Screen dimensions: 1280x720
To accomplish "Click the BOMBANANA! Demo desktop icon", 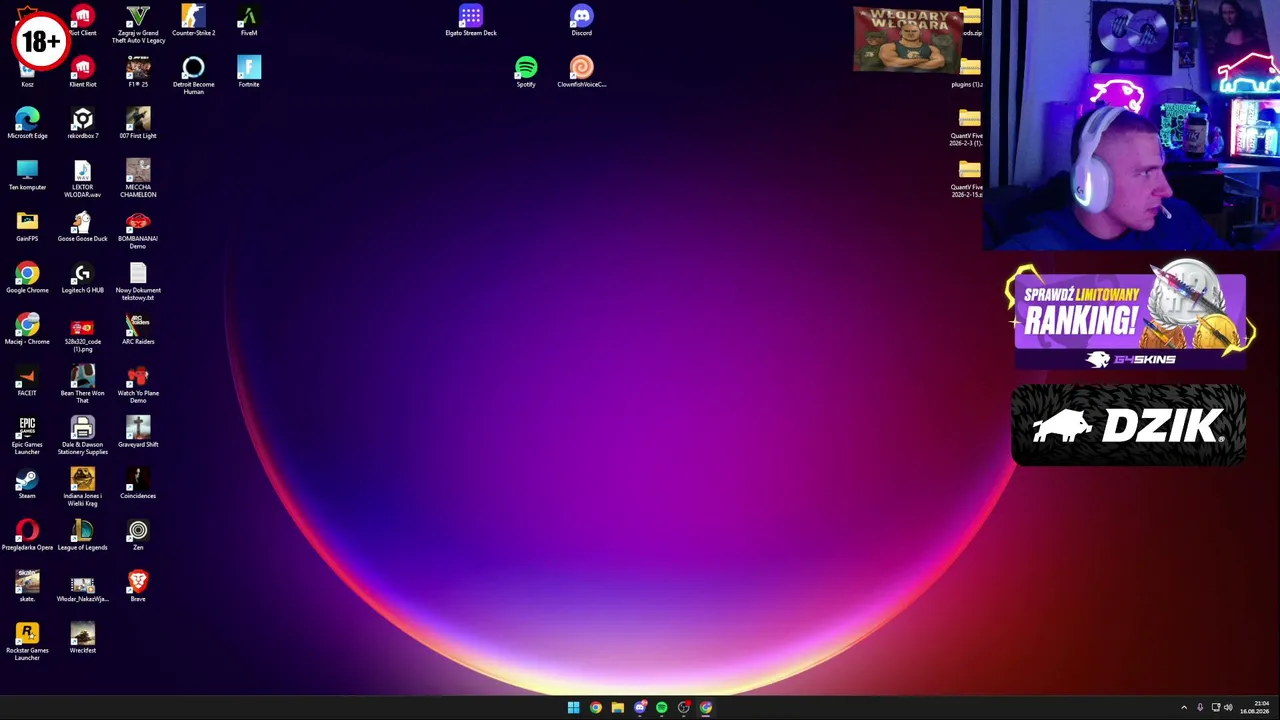I will [138, 230].
